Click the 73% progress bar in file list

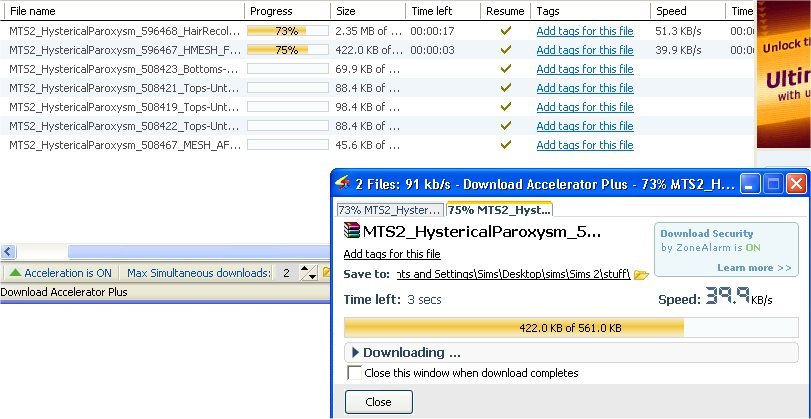[x=288, y=31]
